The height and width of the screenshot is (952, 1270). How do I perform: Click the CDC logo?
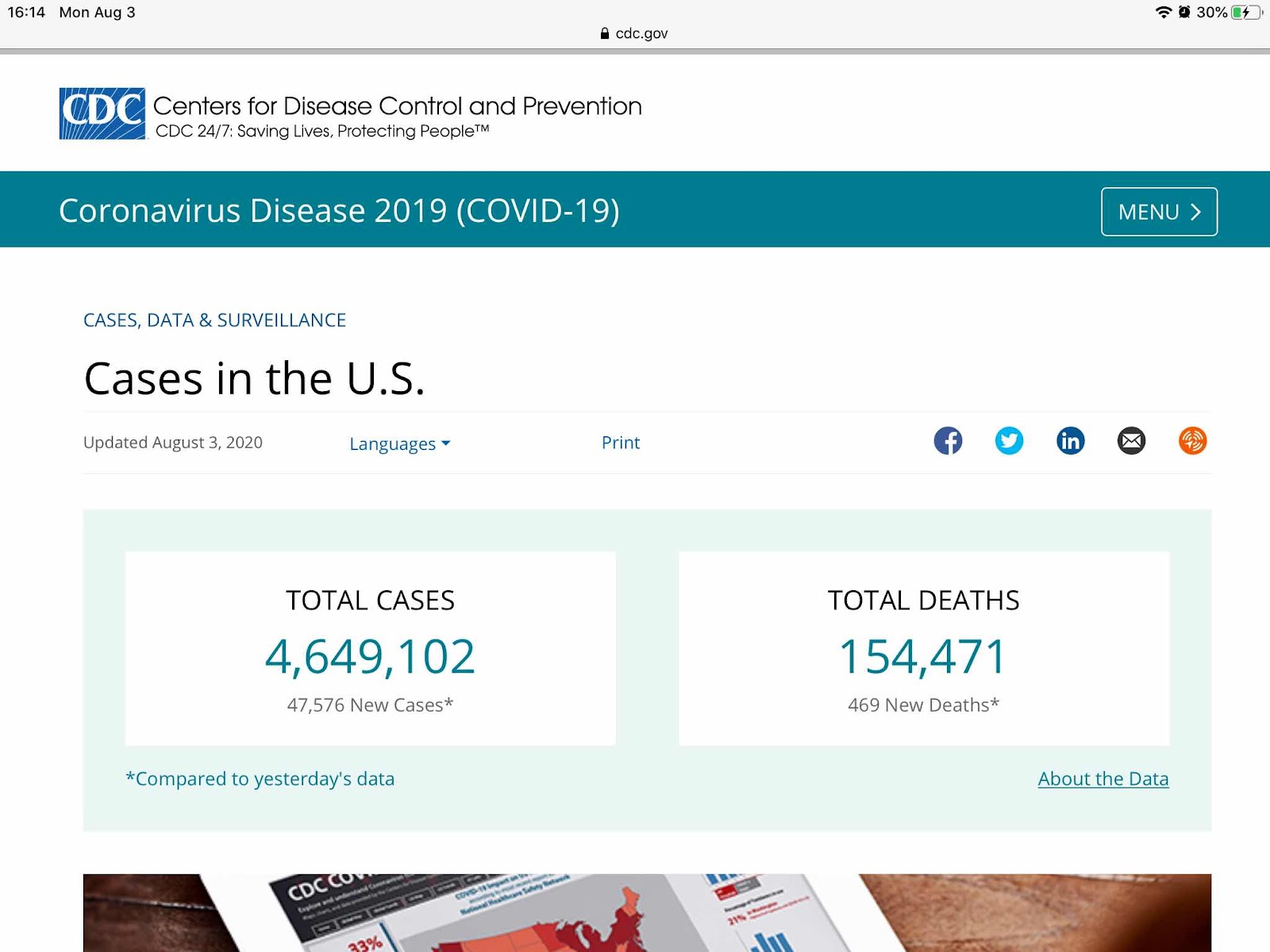pos(102,113)
